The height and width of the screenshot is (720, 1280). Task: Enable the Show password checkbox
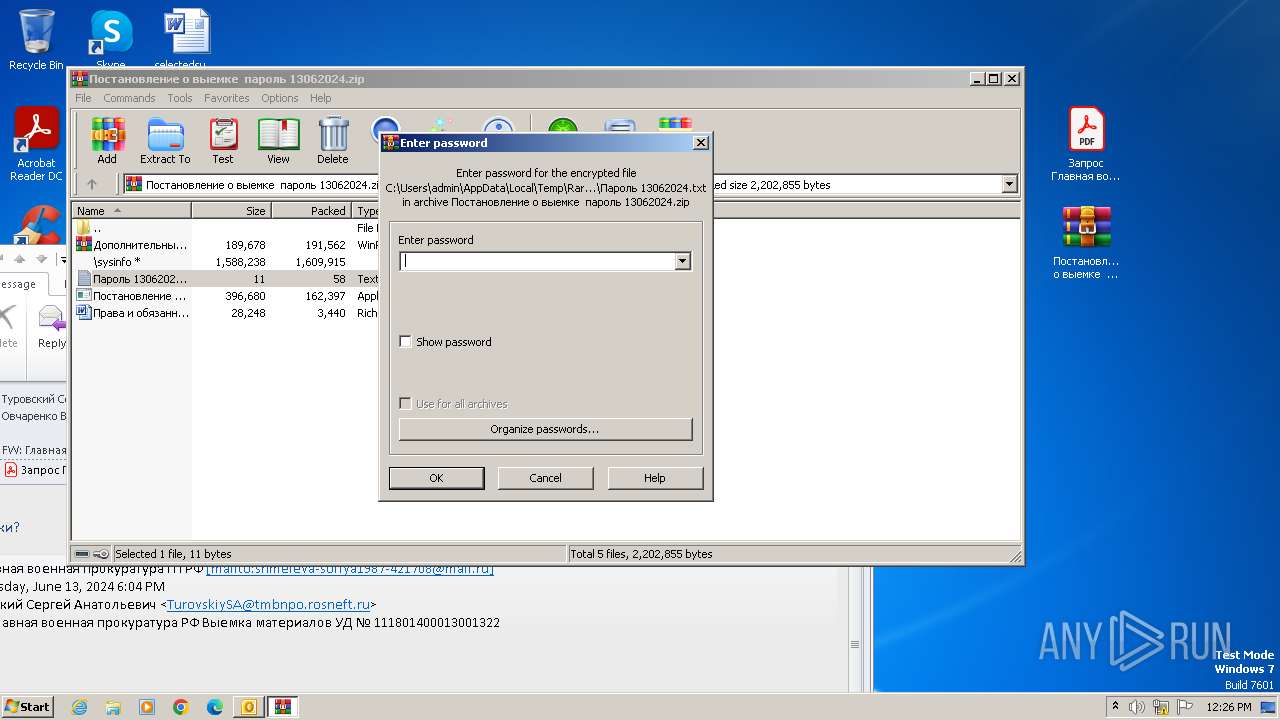(405, 342)
